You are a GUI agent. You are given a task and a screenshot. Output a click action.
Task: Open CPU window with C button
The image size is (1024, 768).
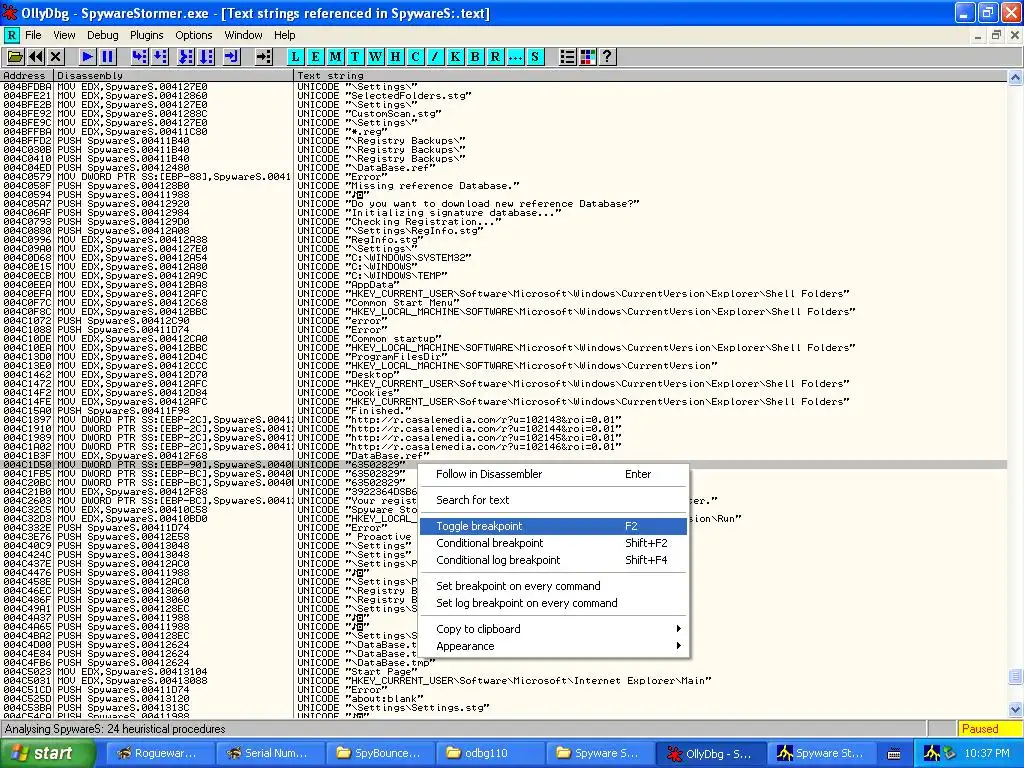415,57
